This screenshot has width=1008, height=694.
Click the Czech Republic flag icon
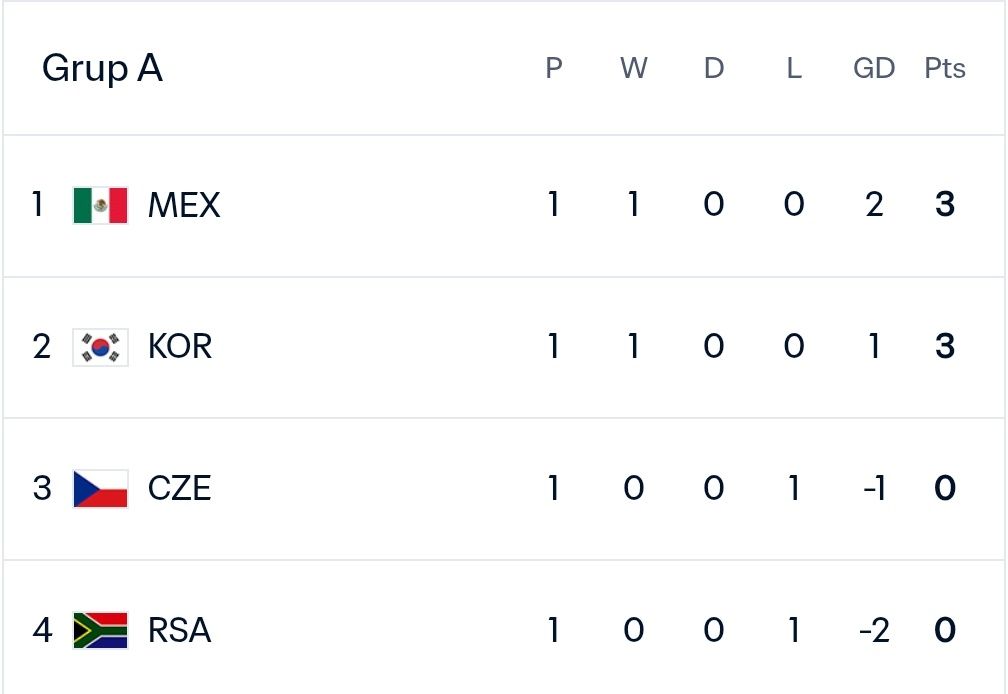(100, 489)
